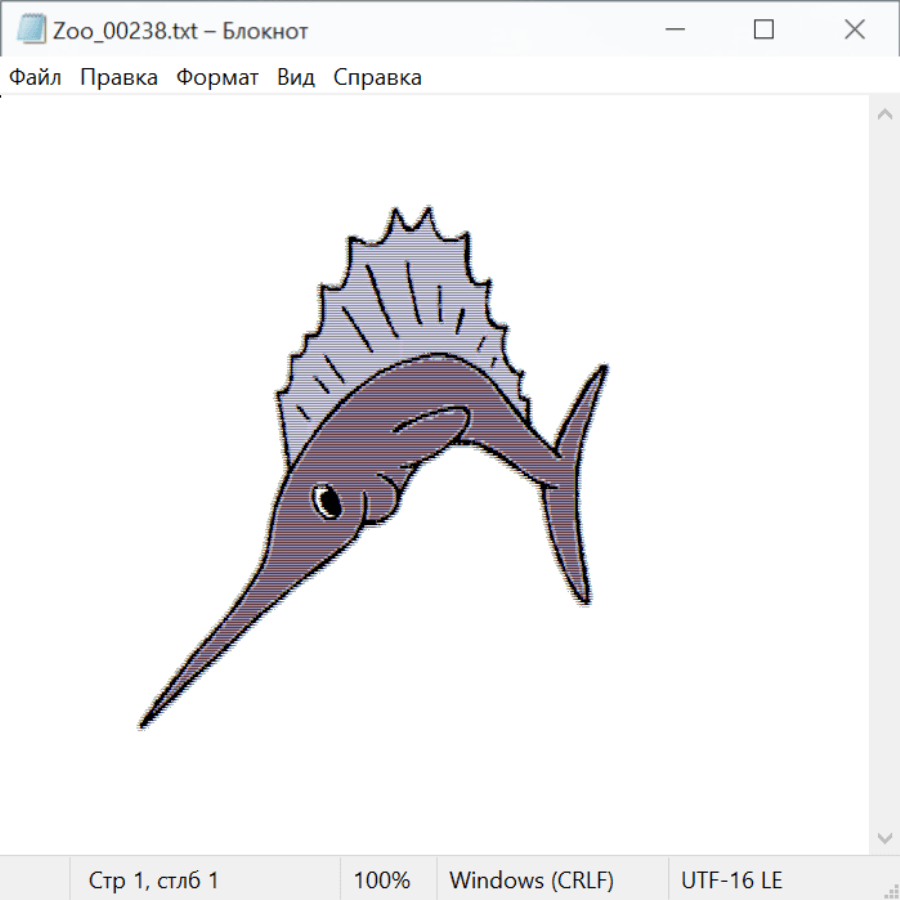Click the scroll up arrow
This screenshot has width=900, height=900.
tap(884, 115)
